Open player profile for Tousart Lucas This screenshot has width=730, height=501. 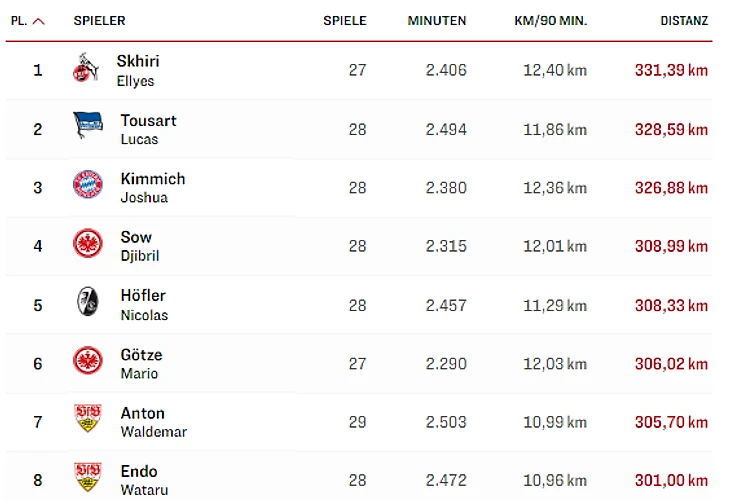(x=148, y=129)
